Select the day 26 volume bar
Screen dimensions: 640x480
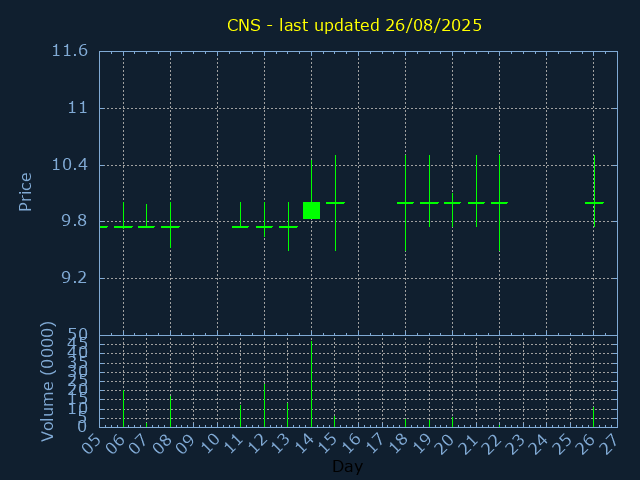coord(593,417)
